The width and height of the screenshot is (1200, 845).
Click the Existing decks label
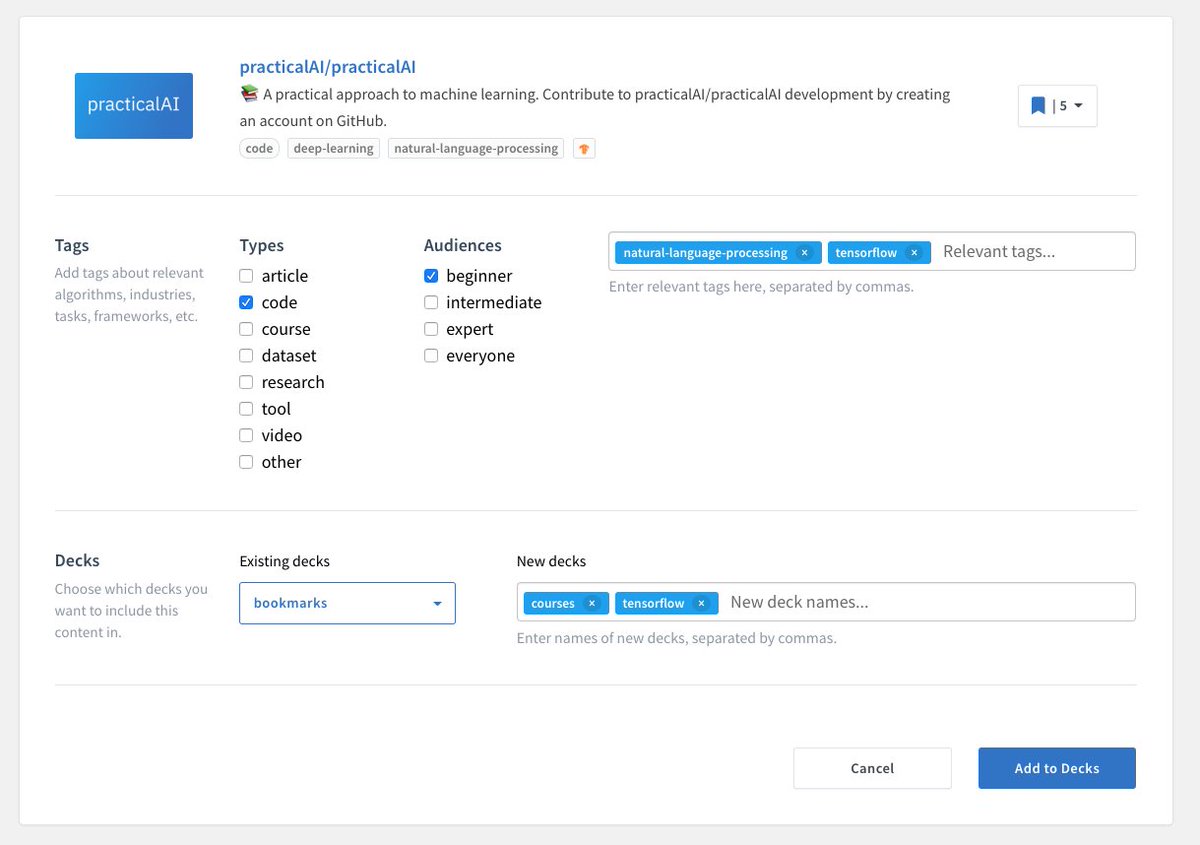285,561
